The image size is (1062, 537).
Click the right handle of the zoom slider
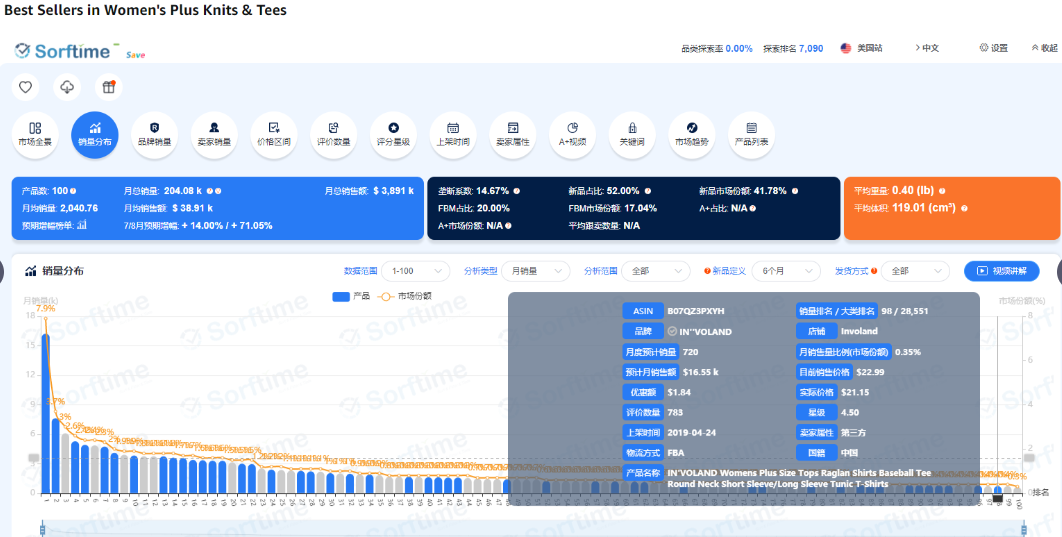pos(1024,528)
